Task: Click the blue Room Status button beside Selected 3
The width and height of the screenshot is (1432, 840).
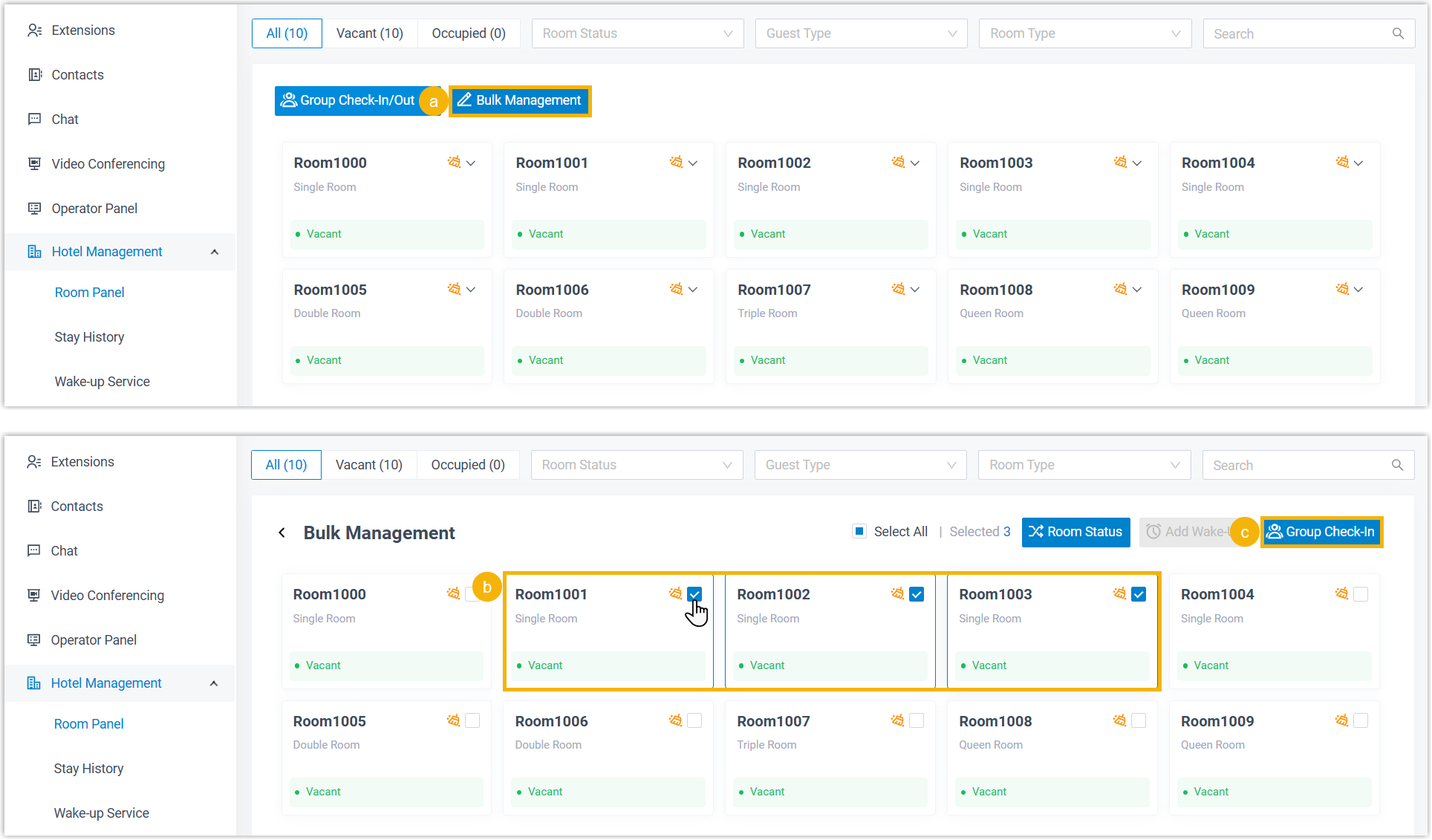Action: coord(1075,532)
